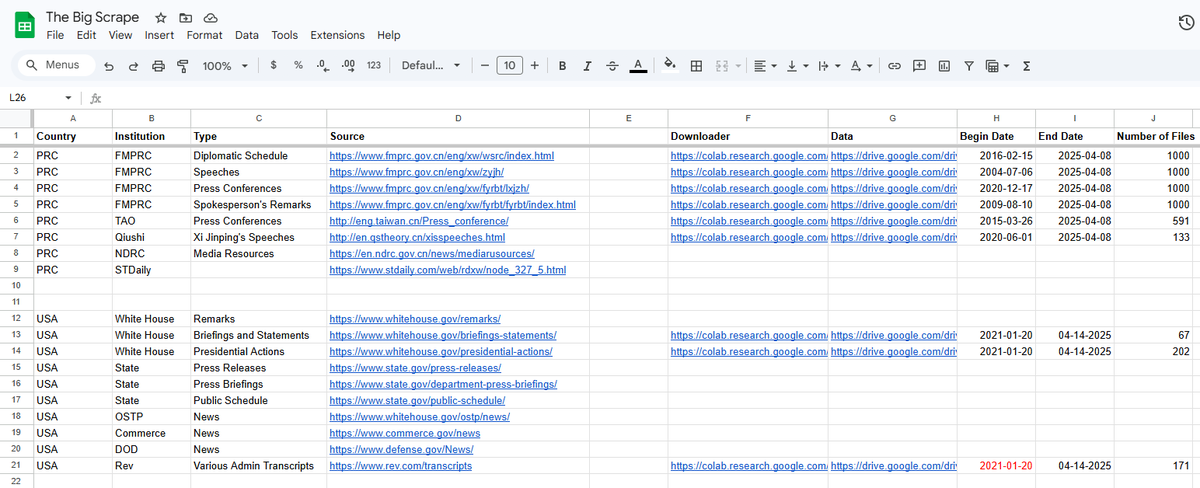Open text rotation dropdown
The image size is (1200, 488).
859,66
